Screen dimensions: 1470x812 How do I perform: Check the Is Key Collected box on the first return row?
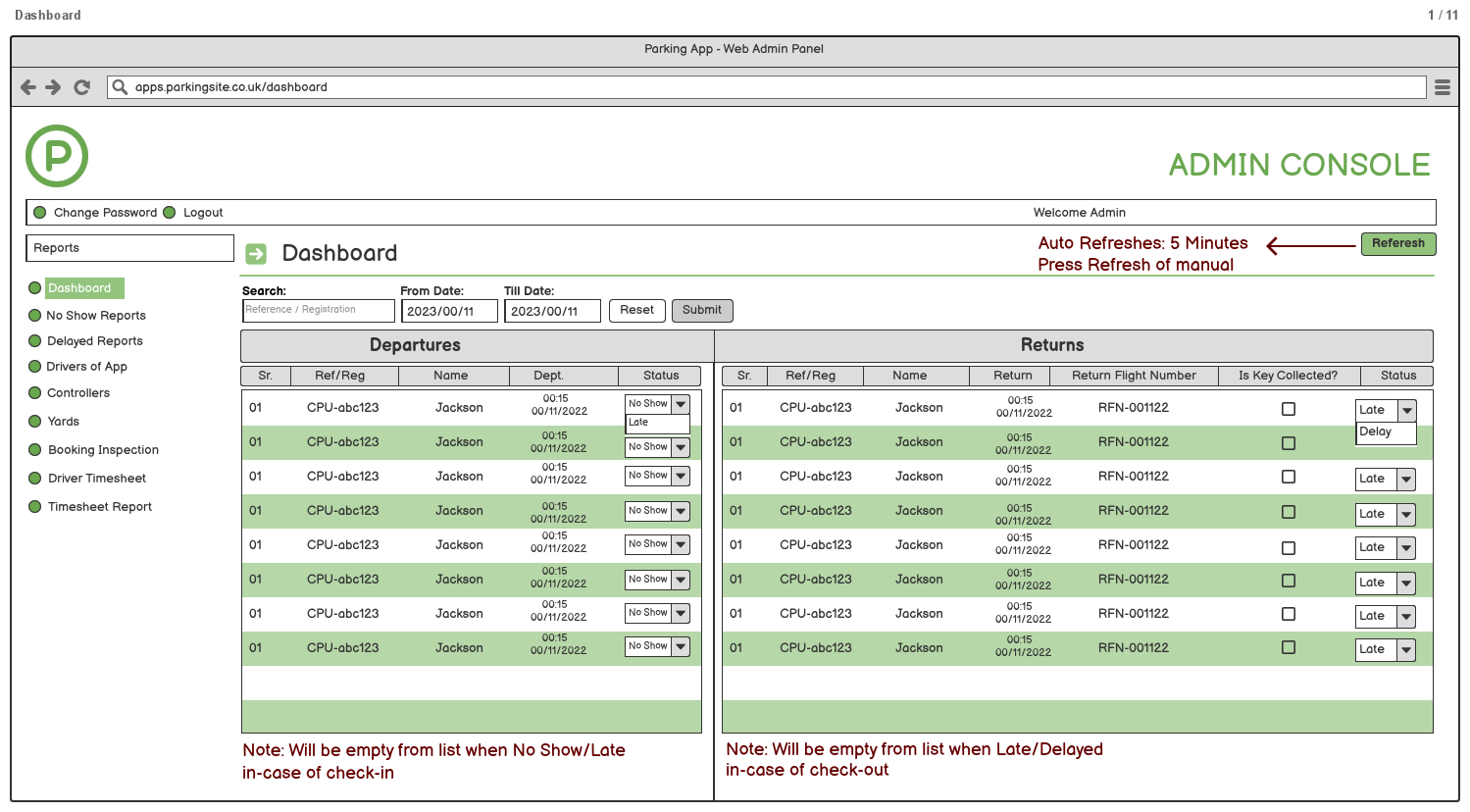[x=1288, y=409]
